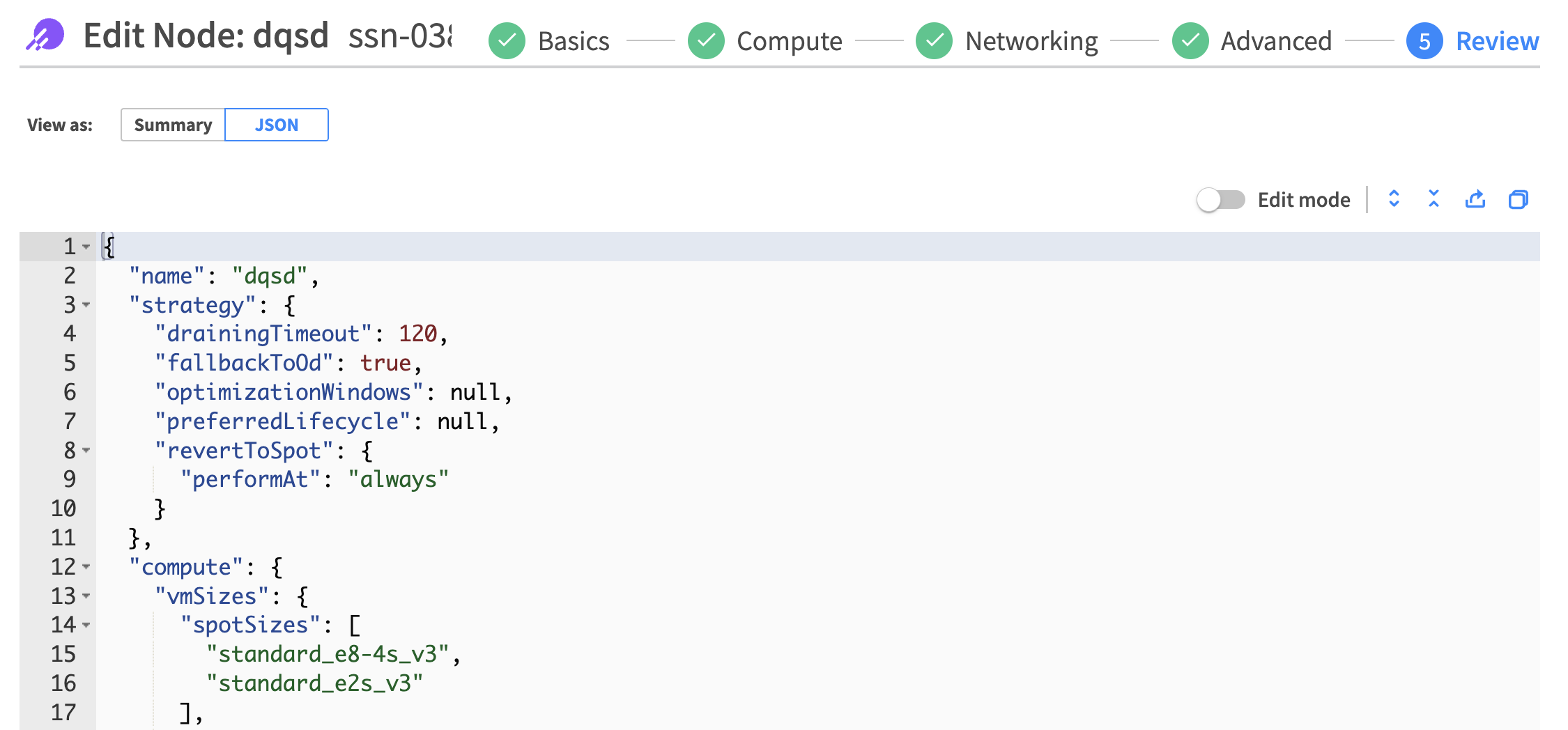Click the export JSON icon
The image size is (1568, 730).
pos(1475,199)
